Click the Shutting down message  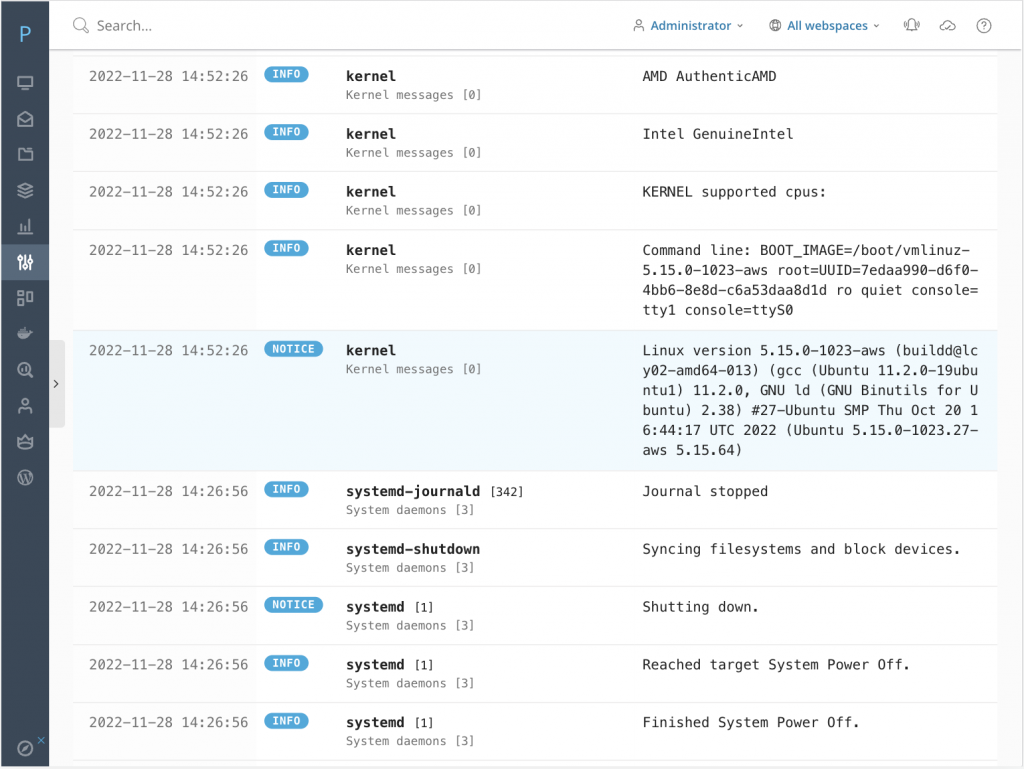click(x=700, y=607)
